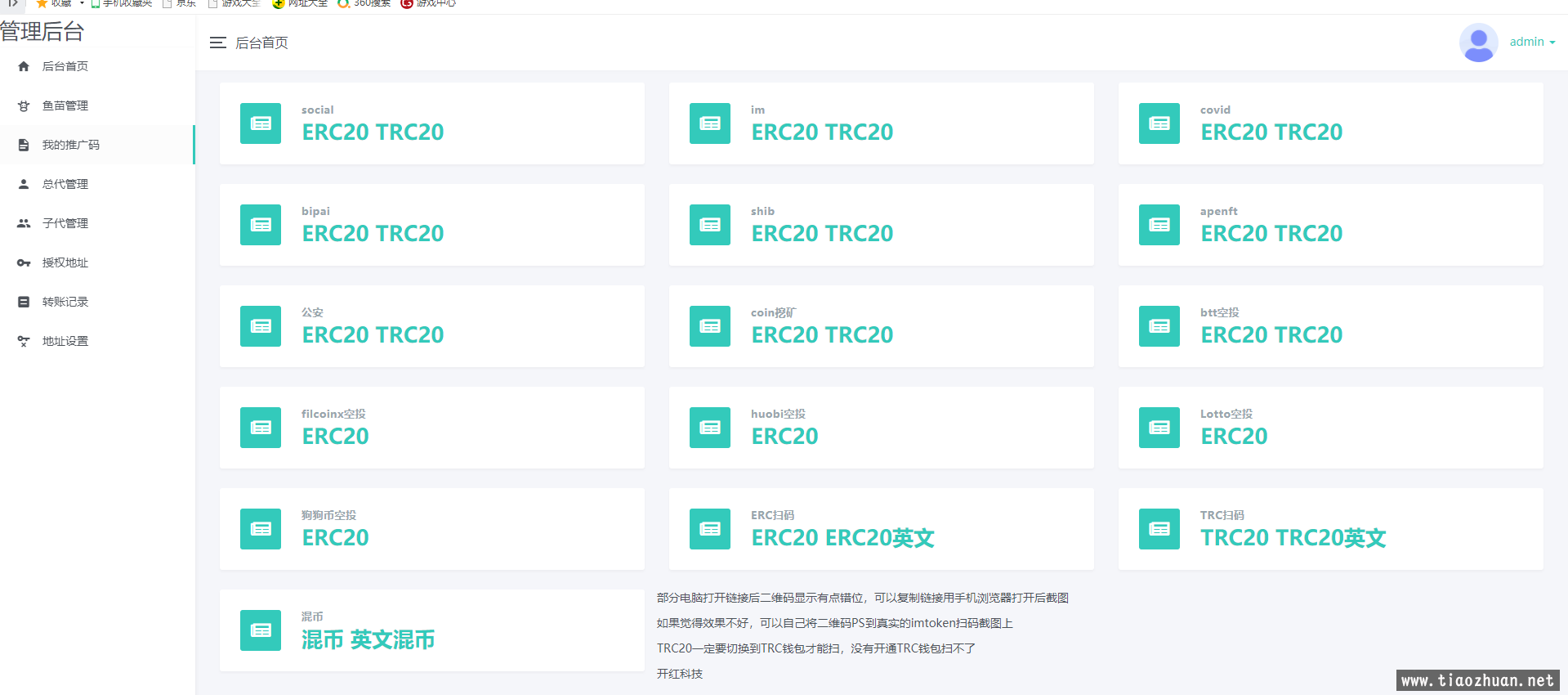Screen dimensions: 1568x695
Task: Open 总代管理 in the sidebar
Action: tap(97, 184)
